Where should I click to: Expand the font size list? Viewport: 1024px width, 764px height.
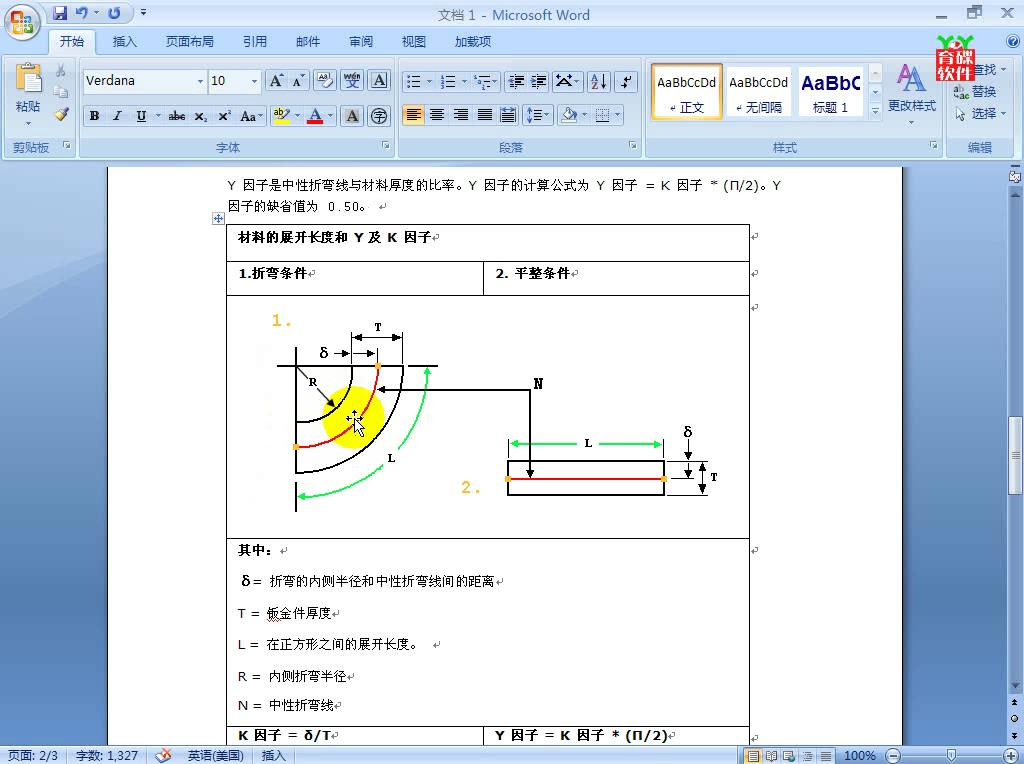point(255,81)
